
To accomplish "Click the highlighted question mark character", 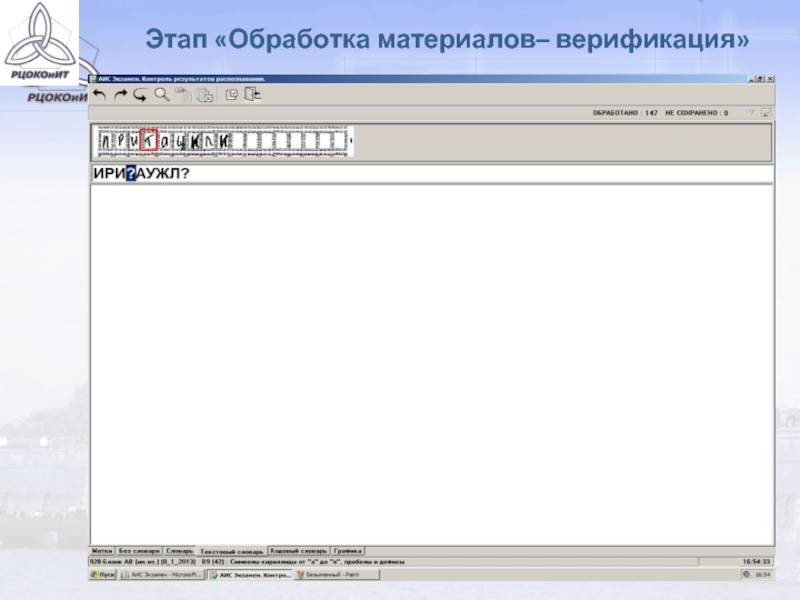I will [x=131, y=174].
